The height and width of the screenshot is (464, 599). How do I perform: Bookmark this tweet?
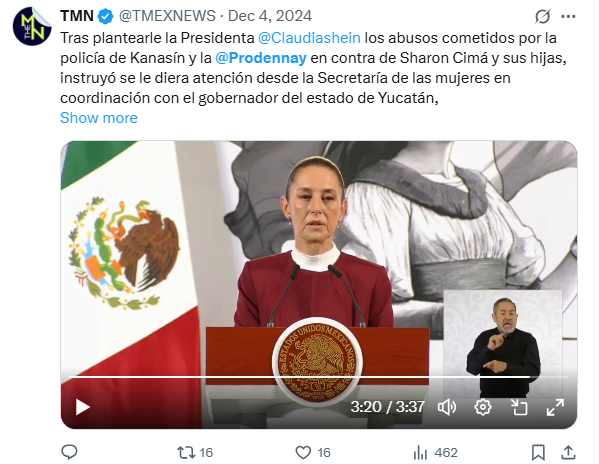[538, 453]
